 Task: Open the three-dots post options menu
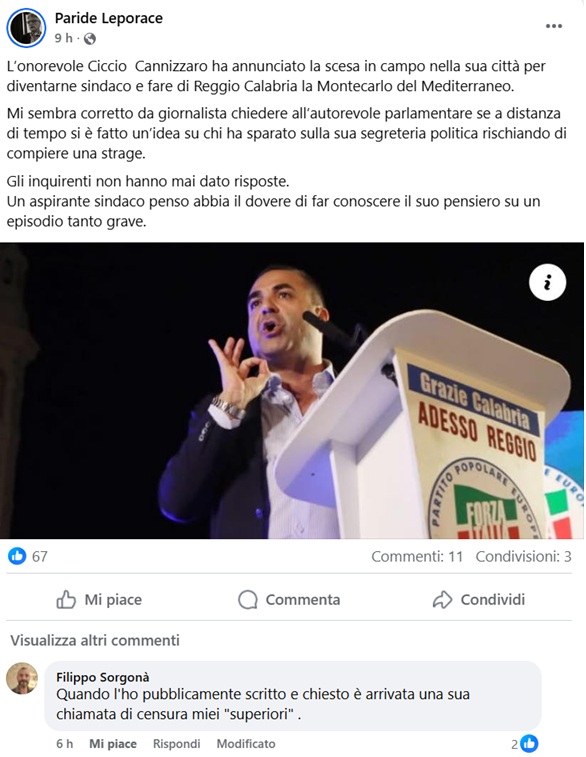point(554,26)
